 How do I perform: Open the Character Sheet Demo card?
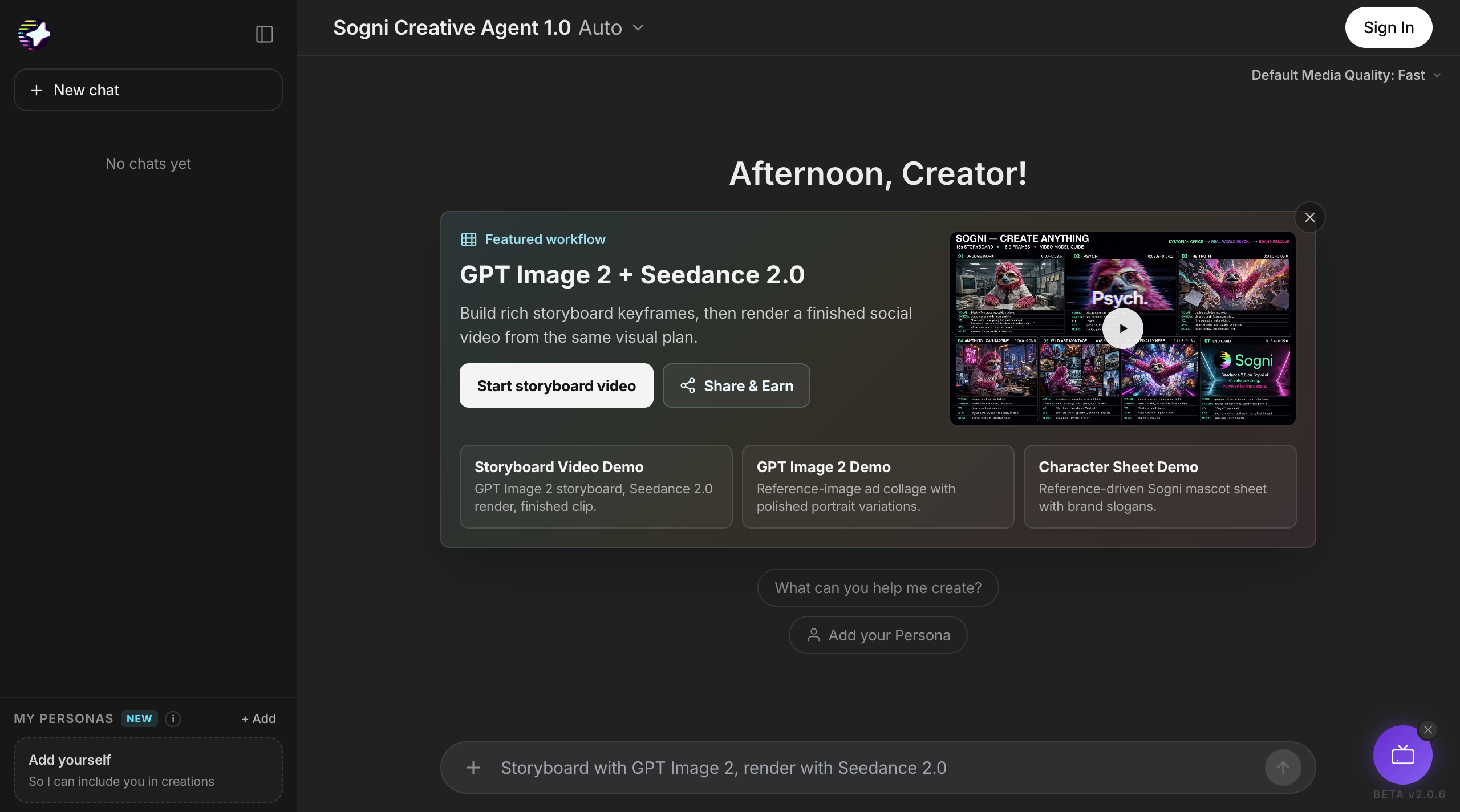[x=1160, y=486]
